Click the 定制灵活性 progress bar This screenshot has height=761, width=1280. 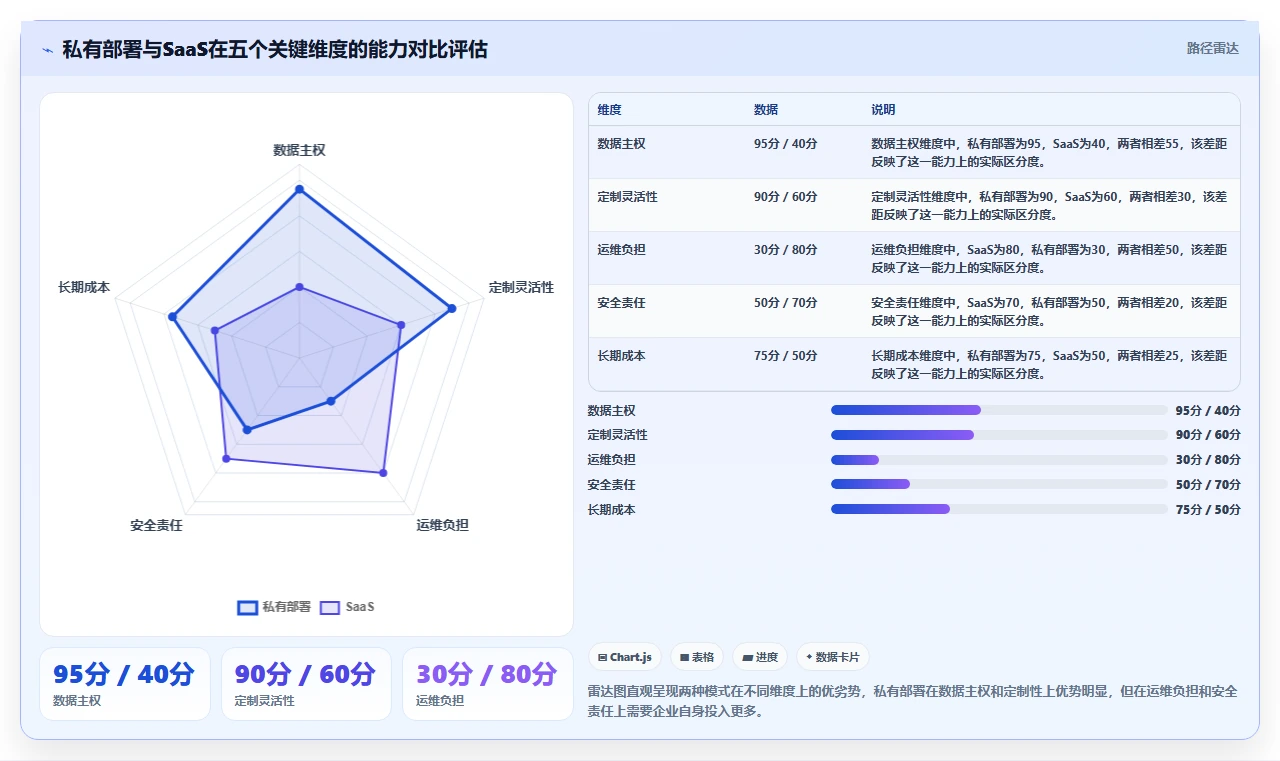[x=999, y=435]
